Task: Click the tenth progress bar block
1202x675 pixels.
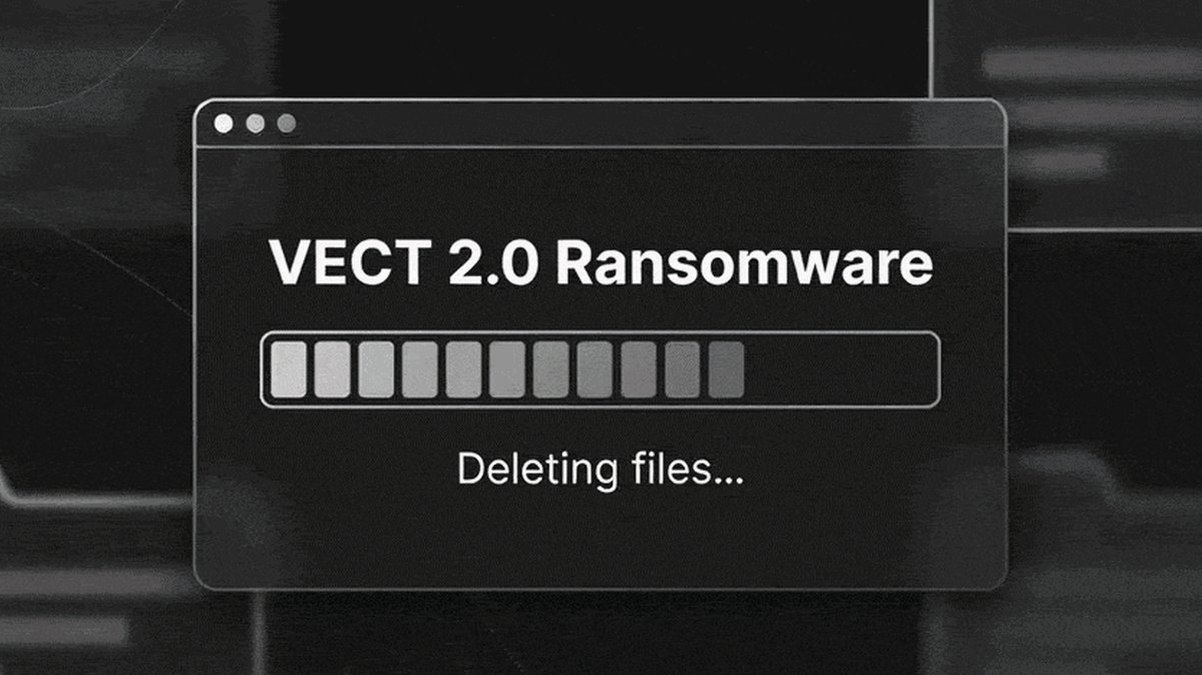Action: [x=682, y=369]
